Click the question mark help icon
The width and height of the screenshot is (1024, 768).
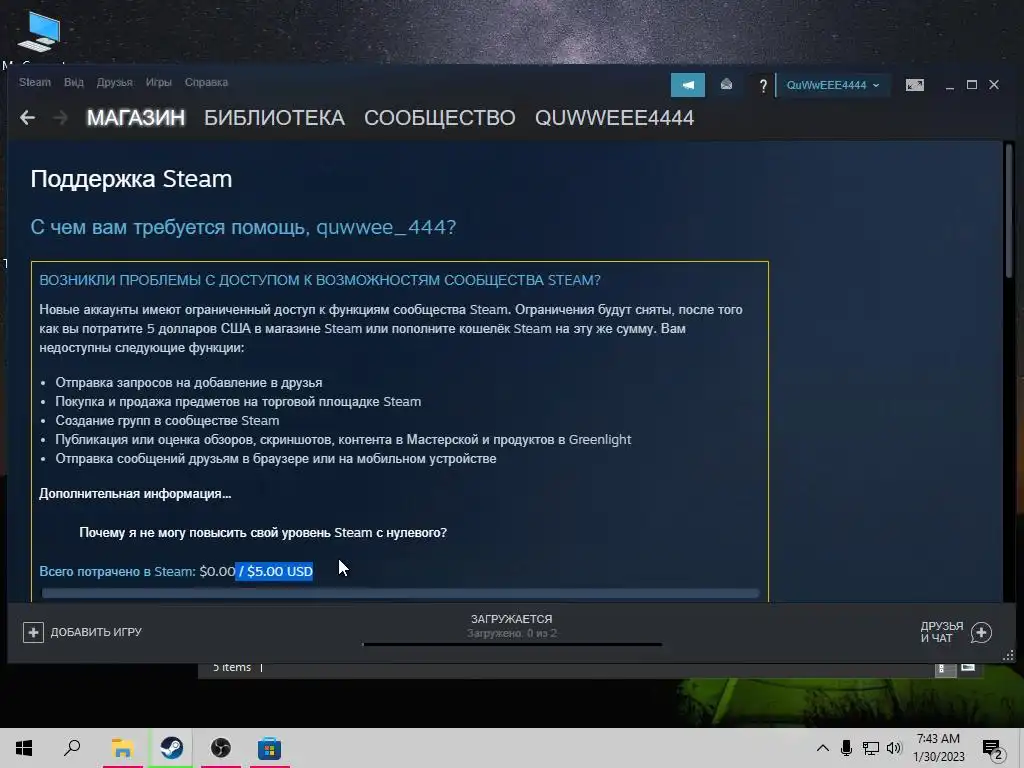pos(762,86)
